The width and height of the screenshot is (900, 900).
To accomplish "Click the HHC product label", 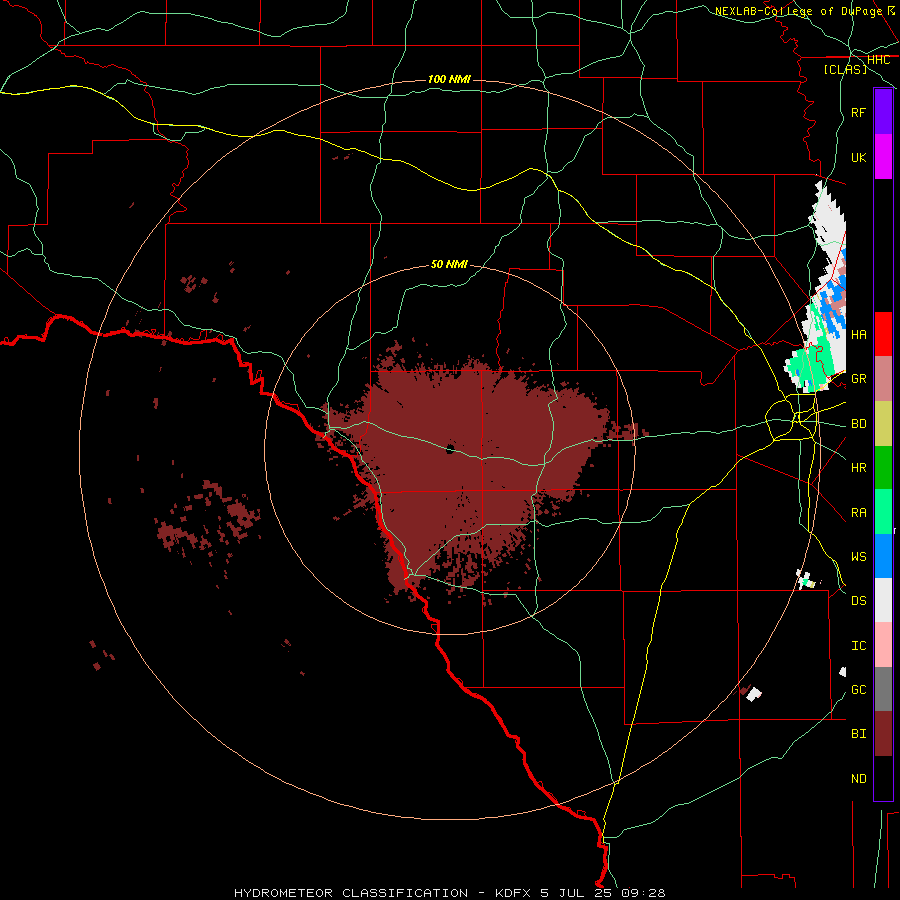I will pos(878,60).
